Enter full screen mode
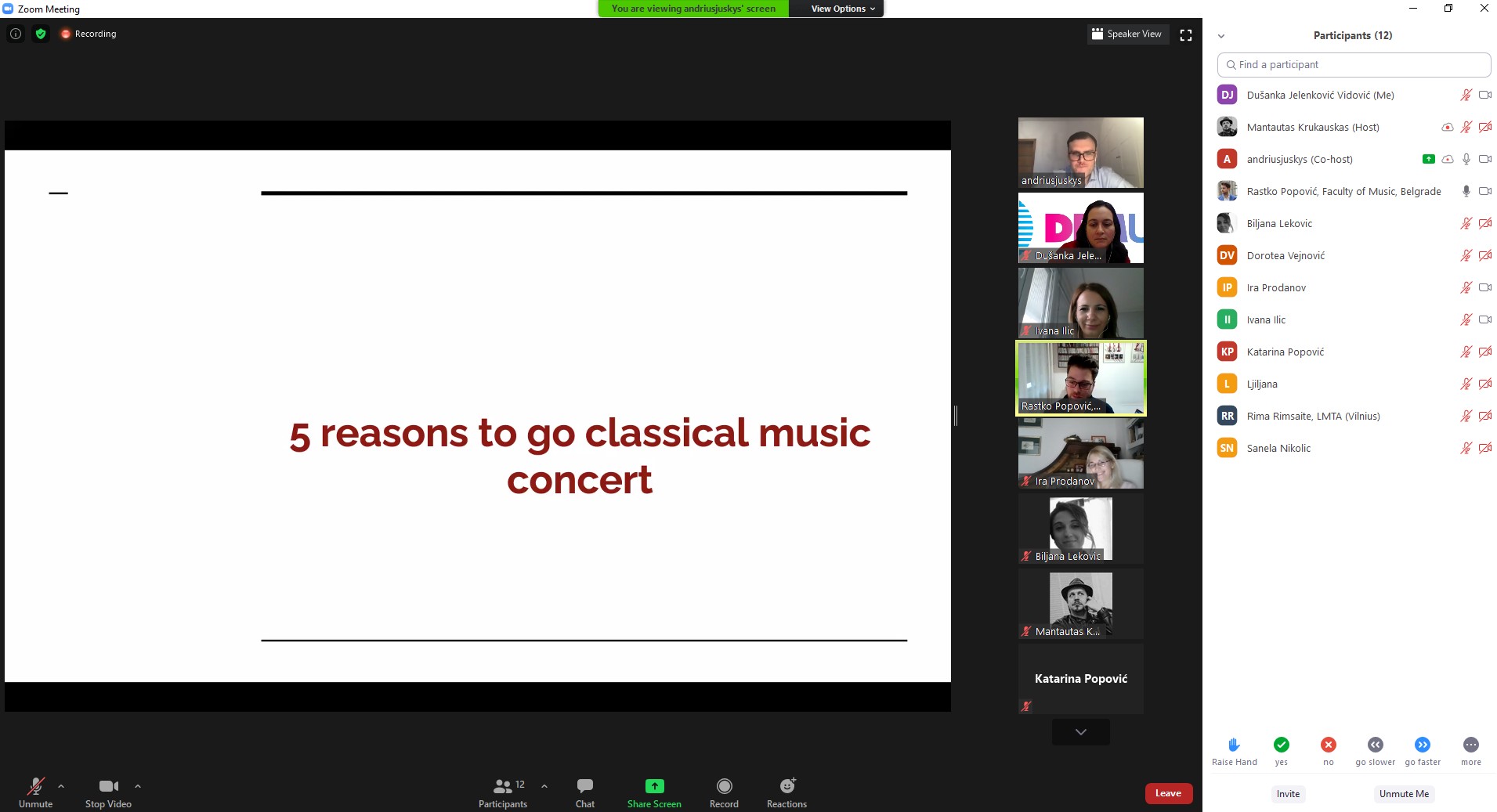 (x=1186, y=34)
